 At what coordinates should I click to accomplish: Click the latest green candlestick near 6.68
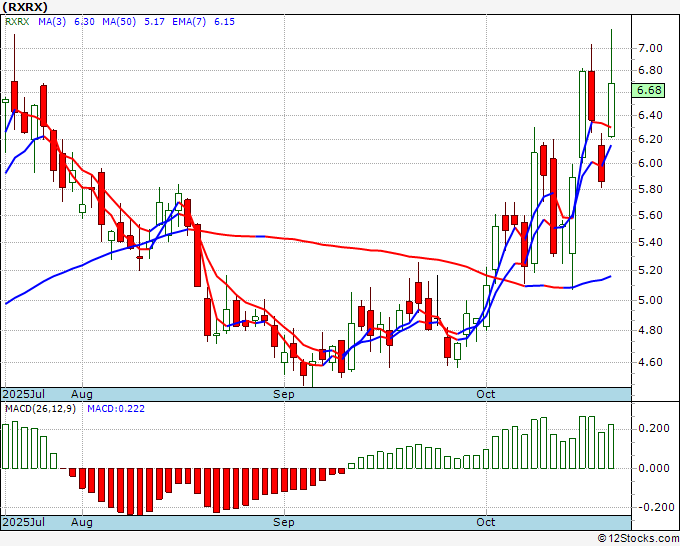click(x=611, y=110)
